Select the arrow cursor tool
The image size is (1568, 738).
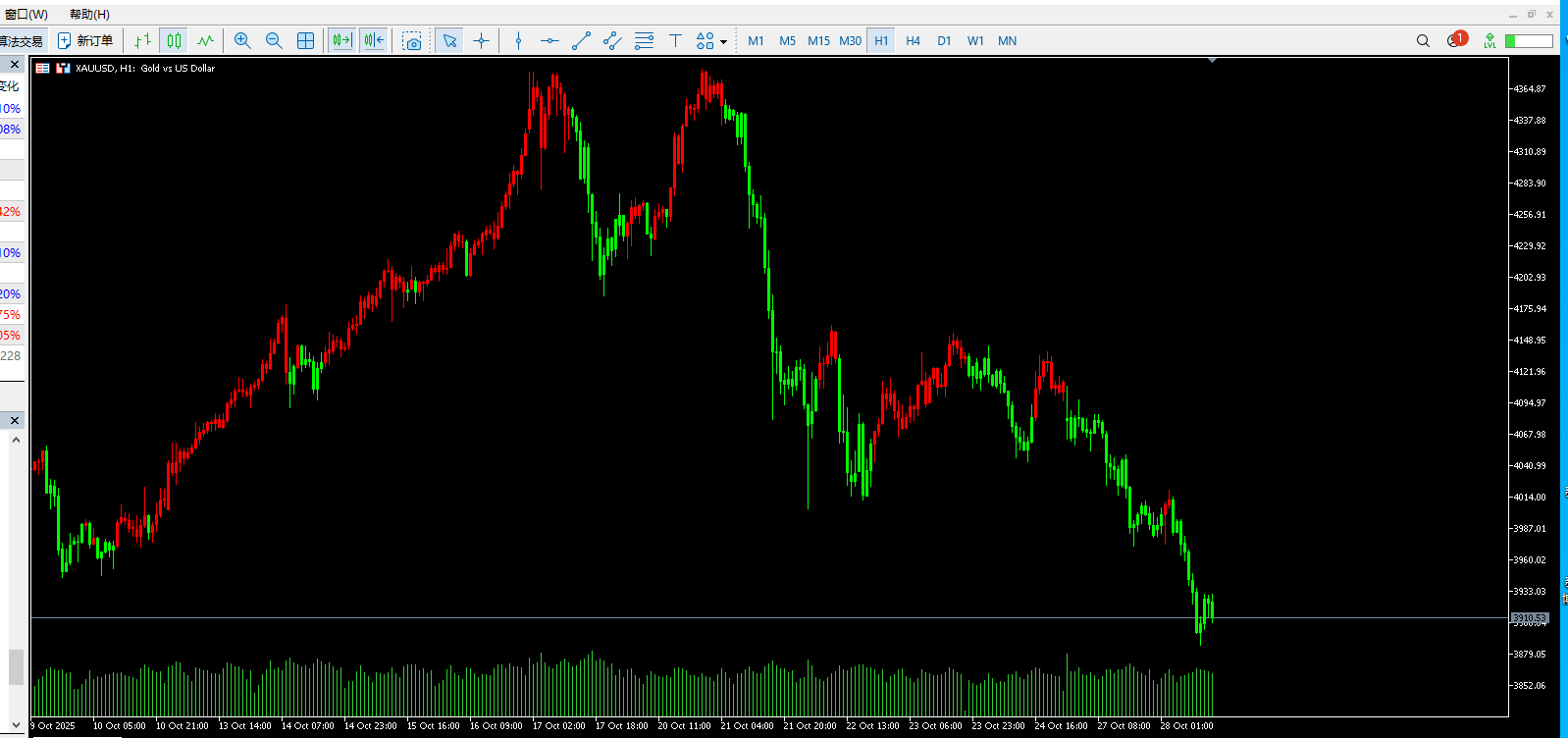point(449,40)
